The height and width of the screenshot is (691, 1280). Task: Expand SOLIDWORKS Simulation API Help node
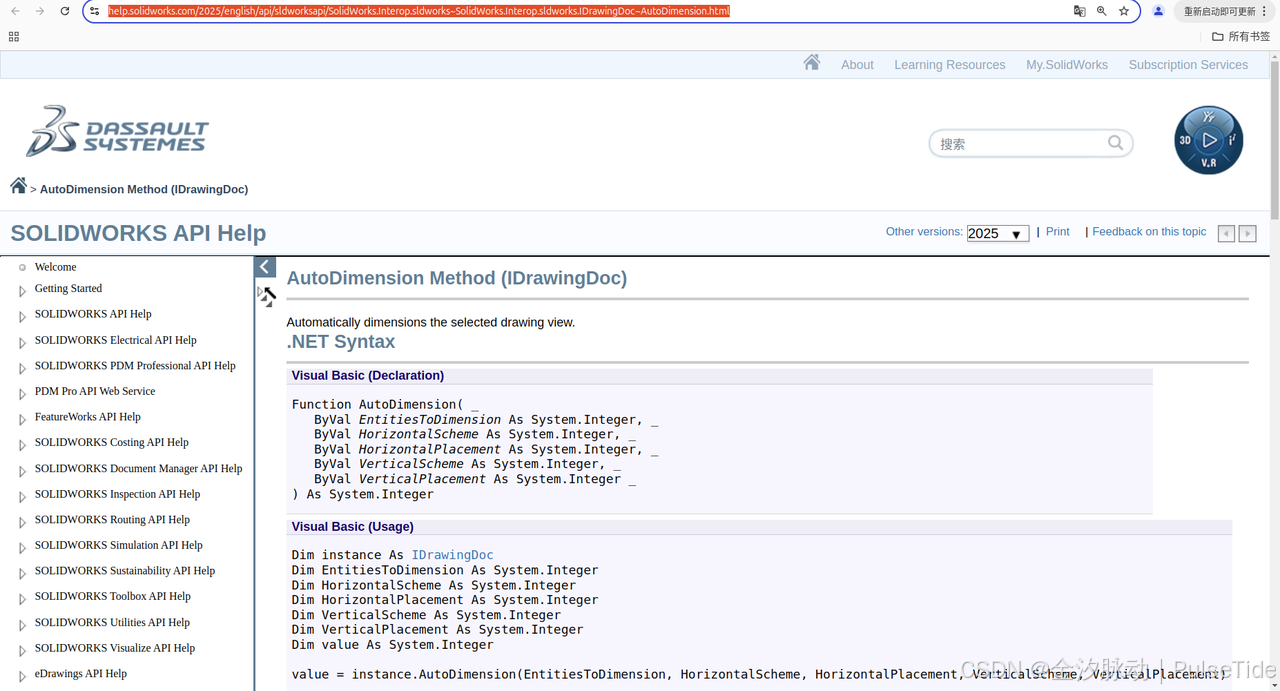click(22, 548)
